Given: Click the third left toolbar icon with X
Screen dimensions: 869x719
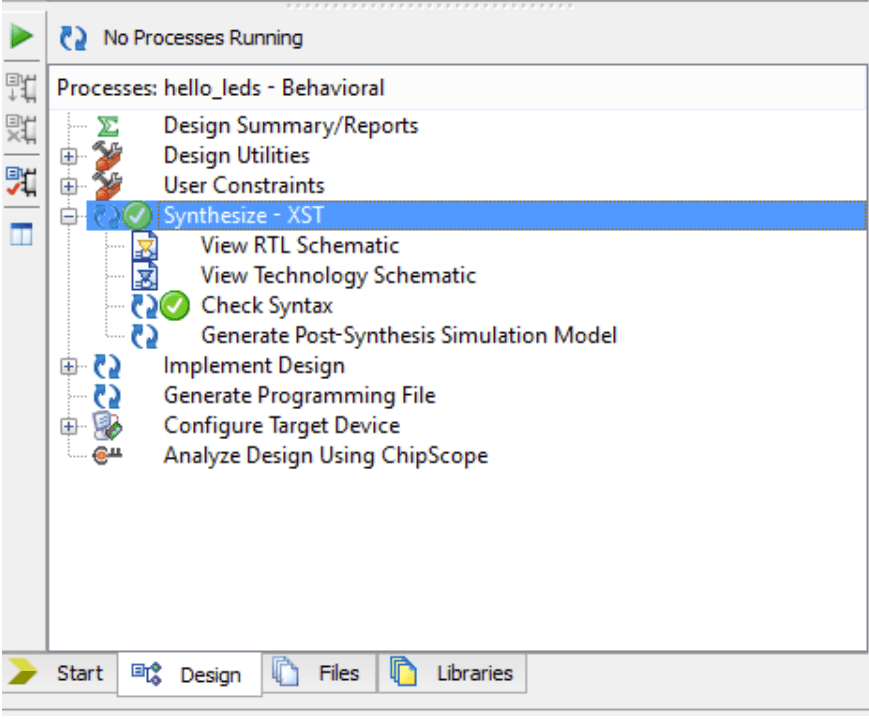Looking at the screenshot, I should coord(21,130).
